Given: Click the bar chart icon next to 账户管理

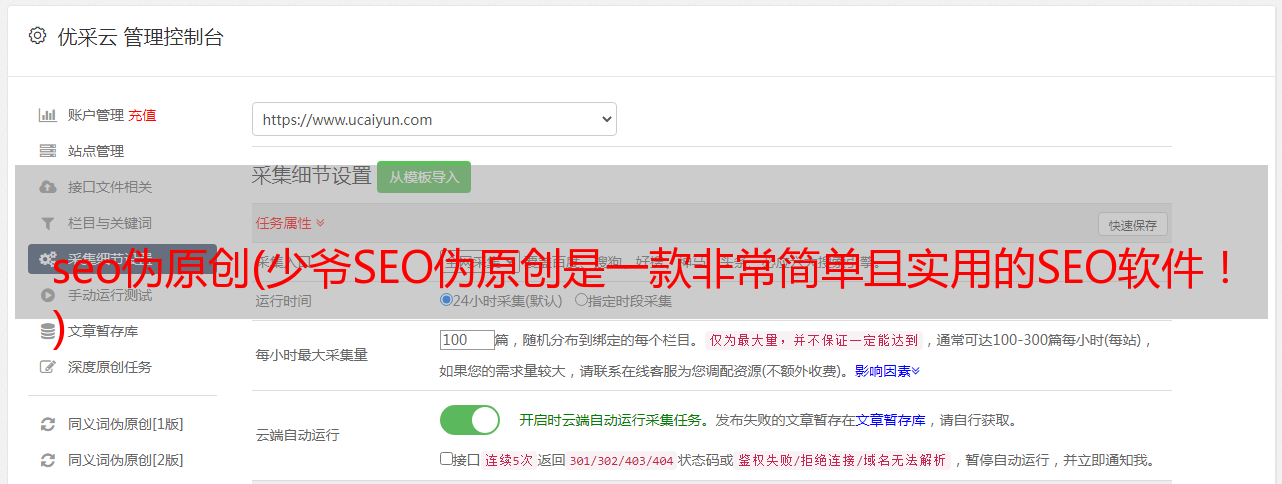Looking at the screenshot, I should click(x=47, y=115).
